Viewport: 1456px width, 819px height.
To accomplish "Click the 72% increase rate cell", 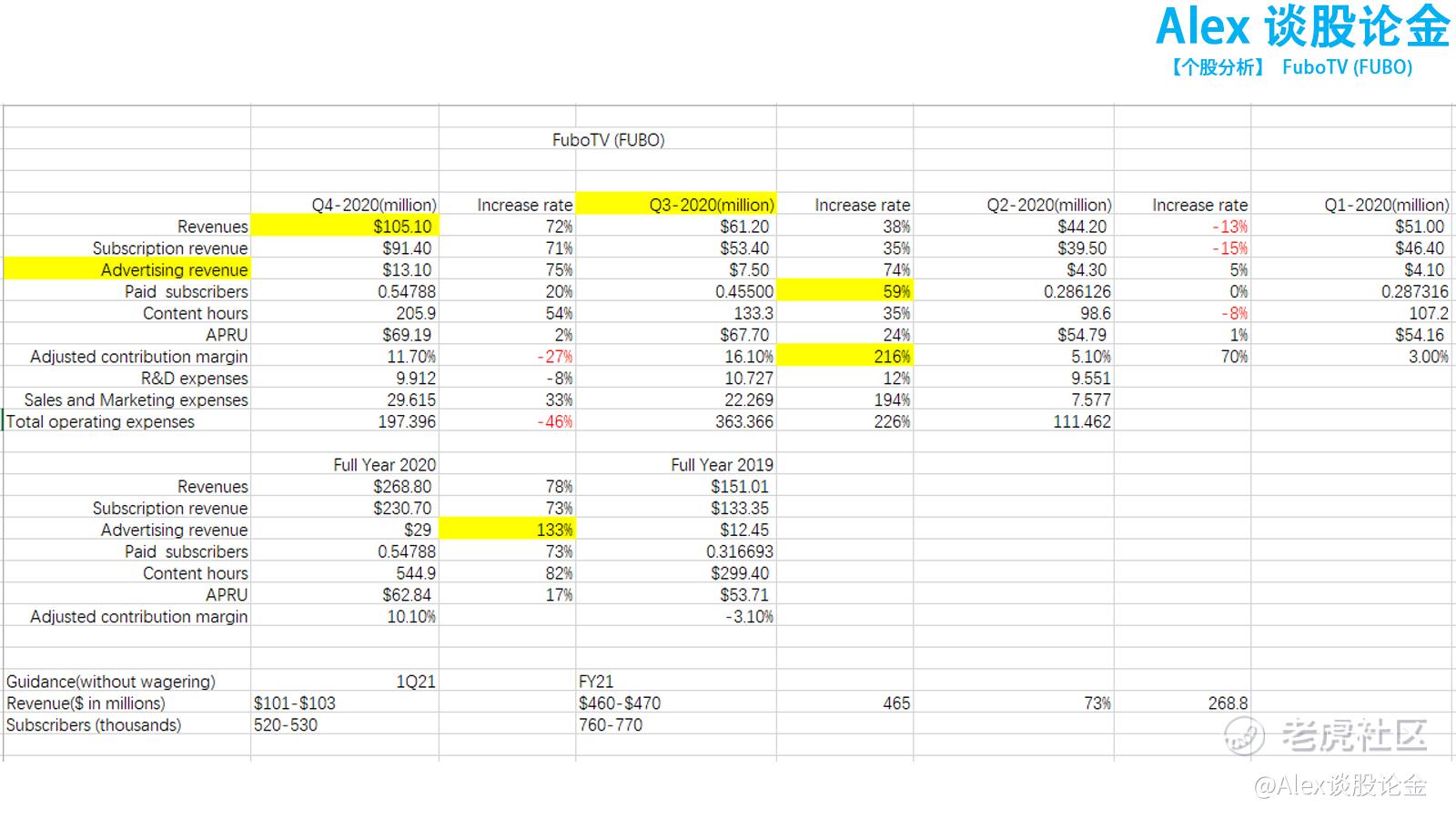I will [508, 227].
